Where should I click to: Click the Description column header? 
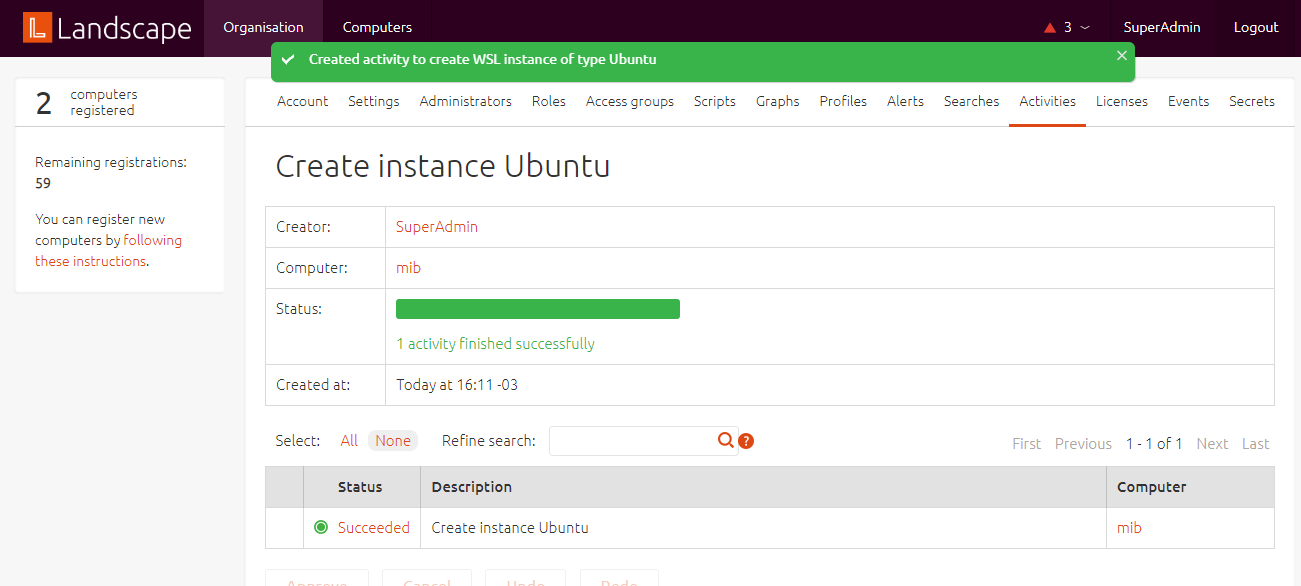472,487
